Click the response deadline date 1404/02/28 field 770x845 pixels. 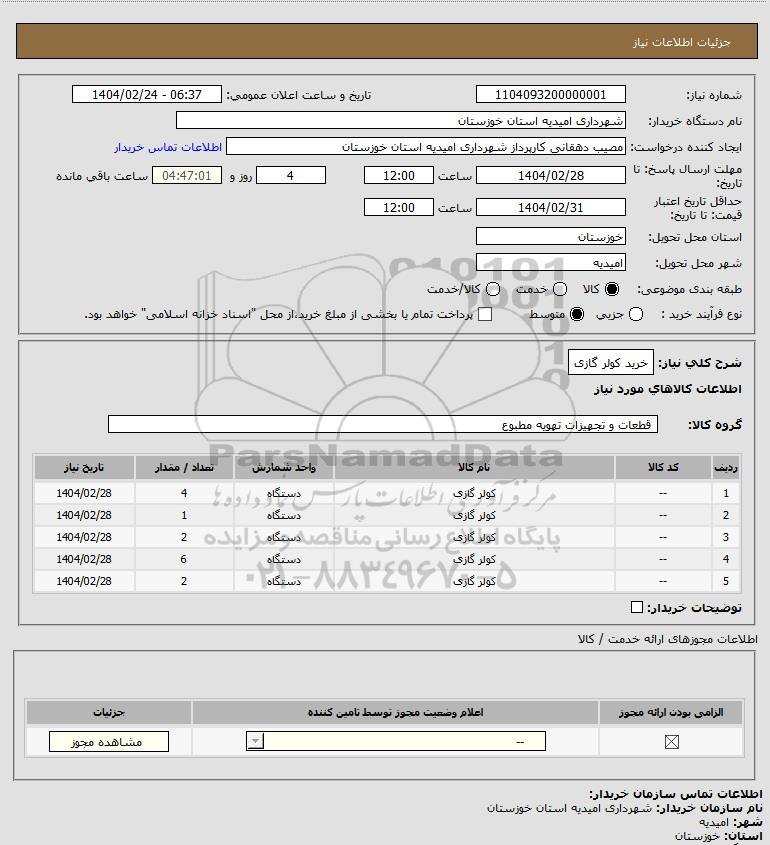[551, 176]
